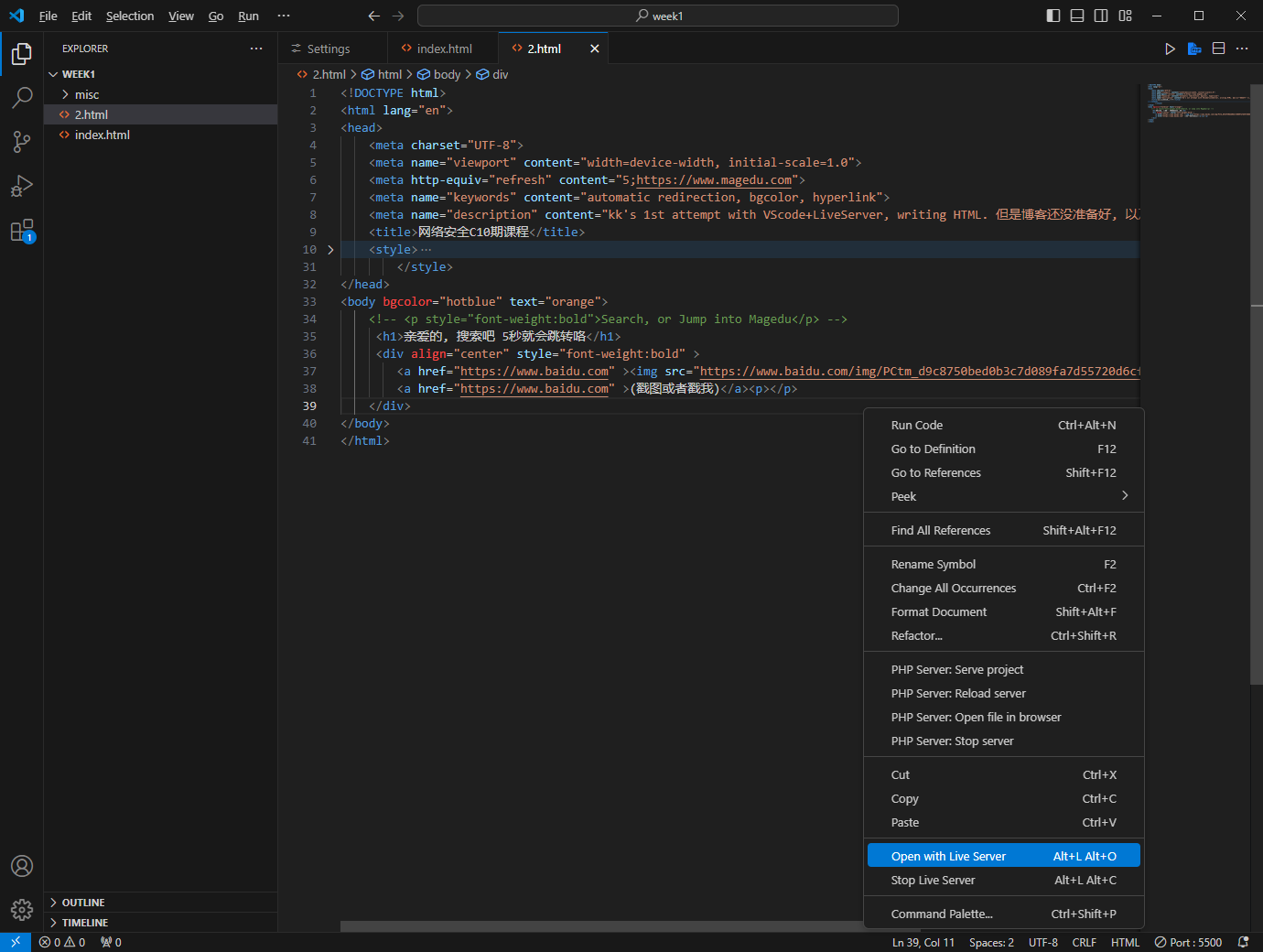The height and width of the screenshot is (952, 1263).
Task: Open the Manage gear icon
Action: pos(22,909)
